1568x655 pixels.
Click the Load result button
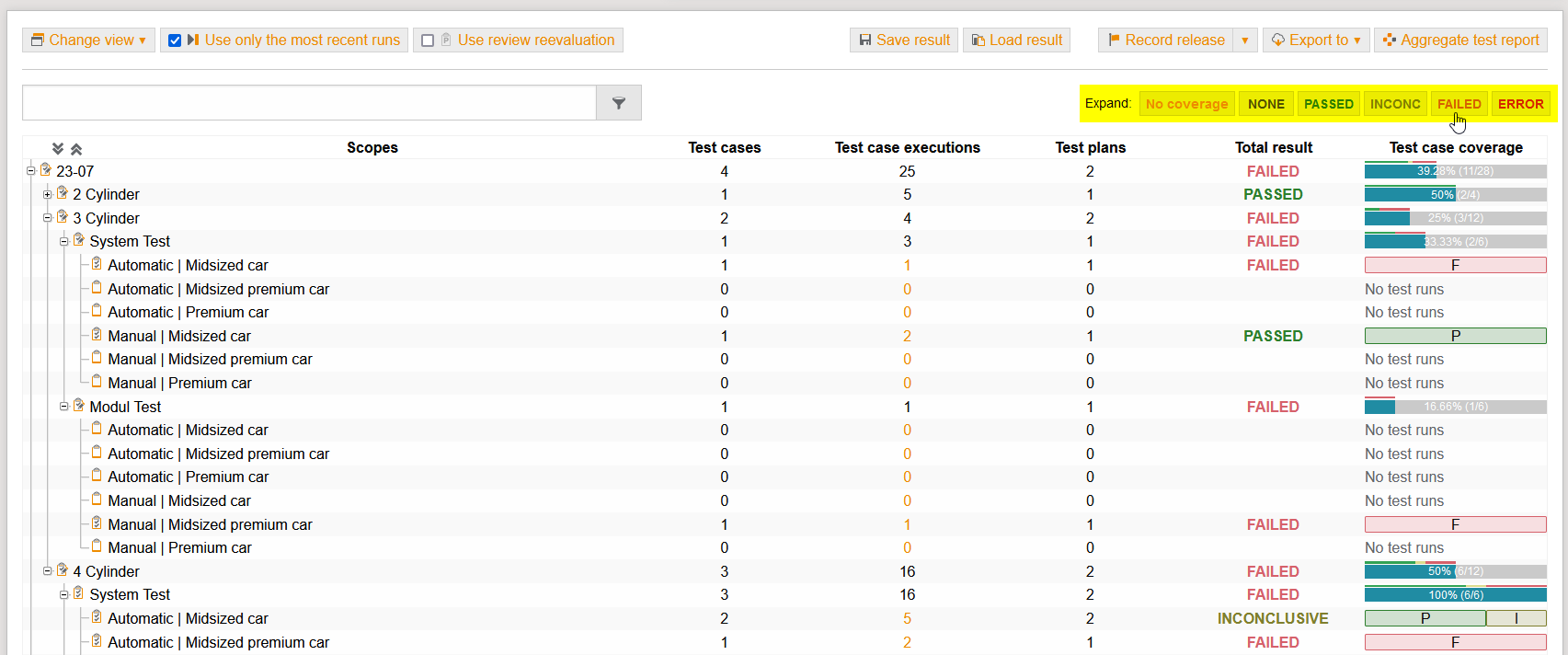(x=1016, y=40)
